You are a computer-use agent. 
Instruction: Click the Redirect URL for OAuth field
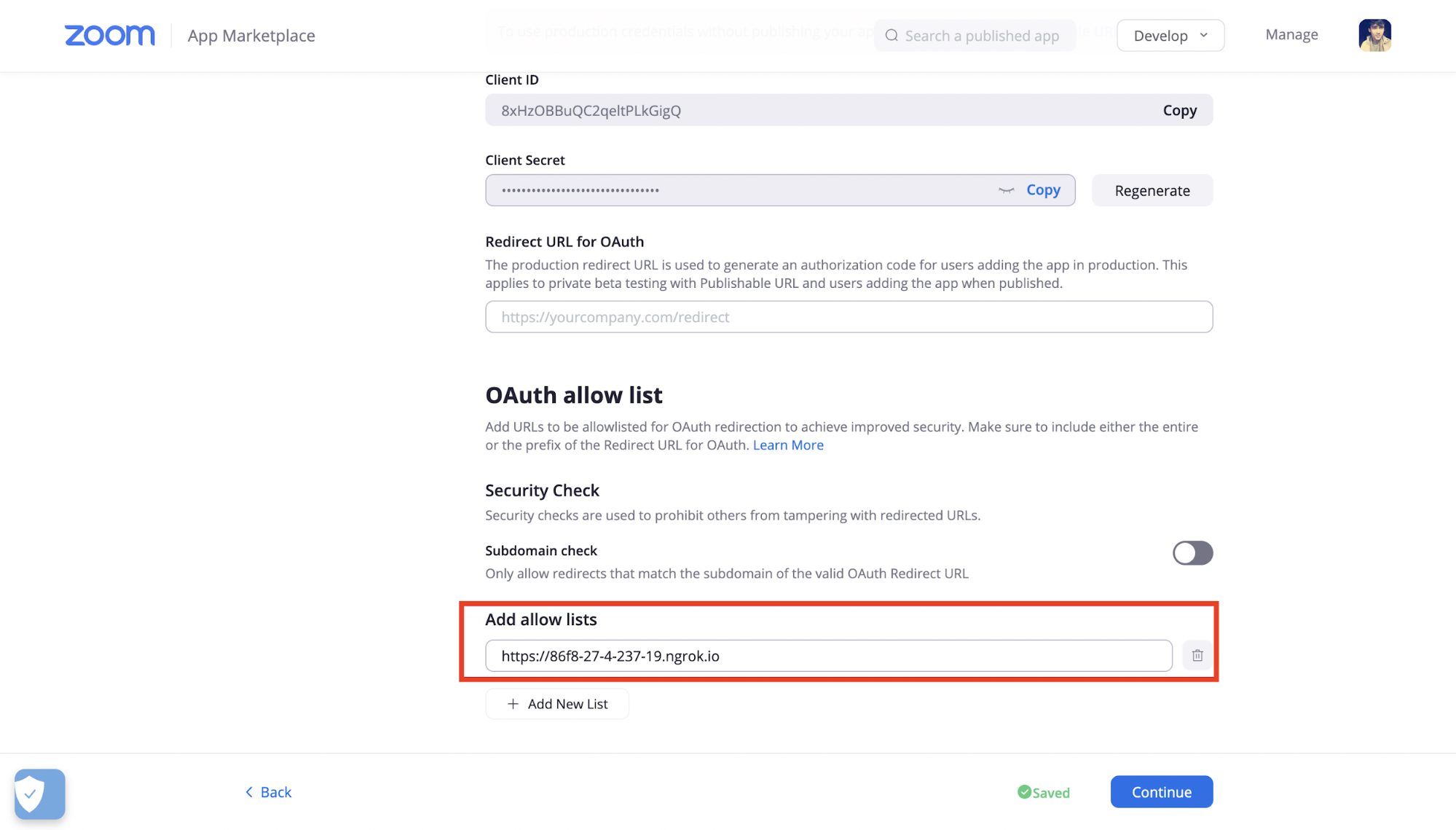tap(848, 317)
